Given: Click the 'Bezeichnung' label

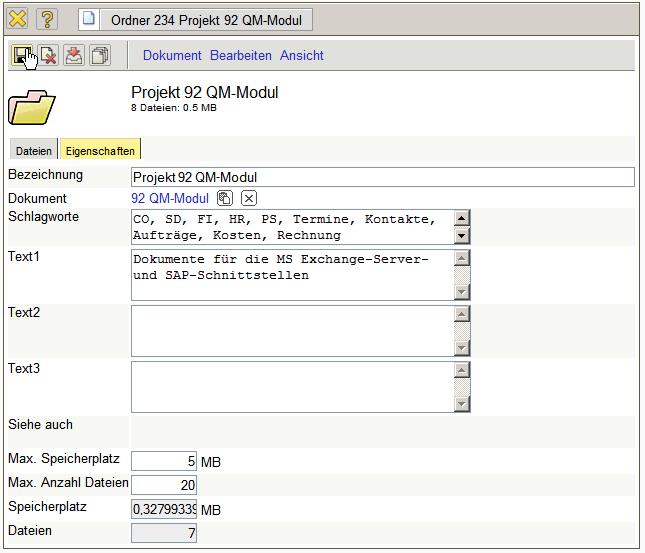Looking at the screenshot, I should [45, 175].
